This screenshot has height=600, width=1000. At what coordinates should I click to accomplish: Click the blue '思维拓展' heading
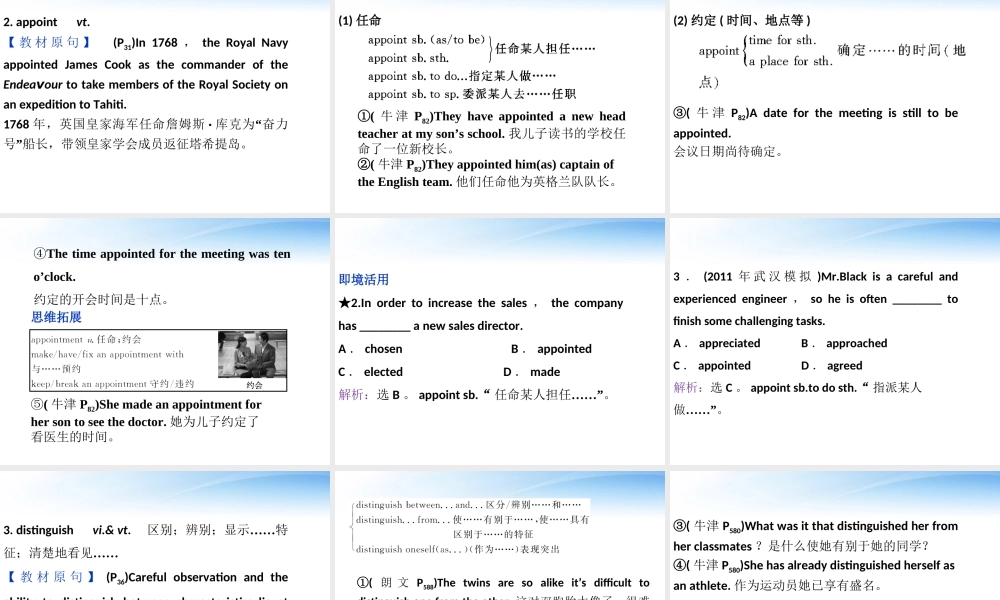pos(56,317)
